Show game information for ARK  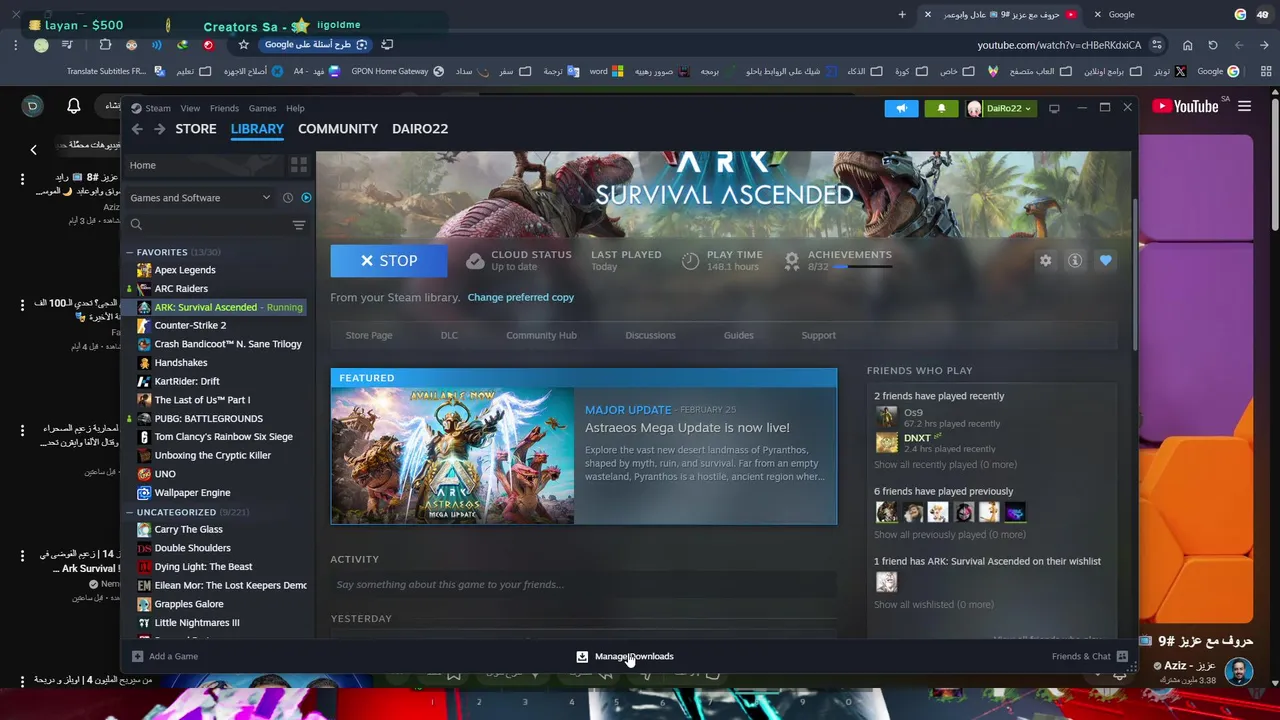tap(1075, 260)
